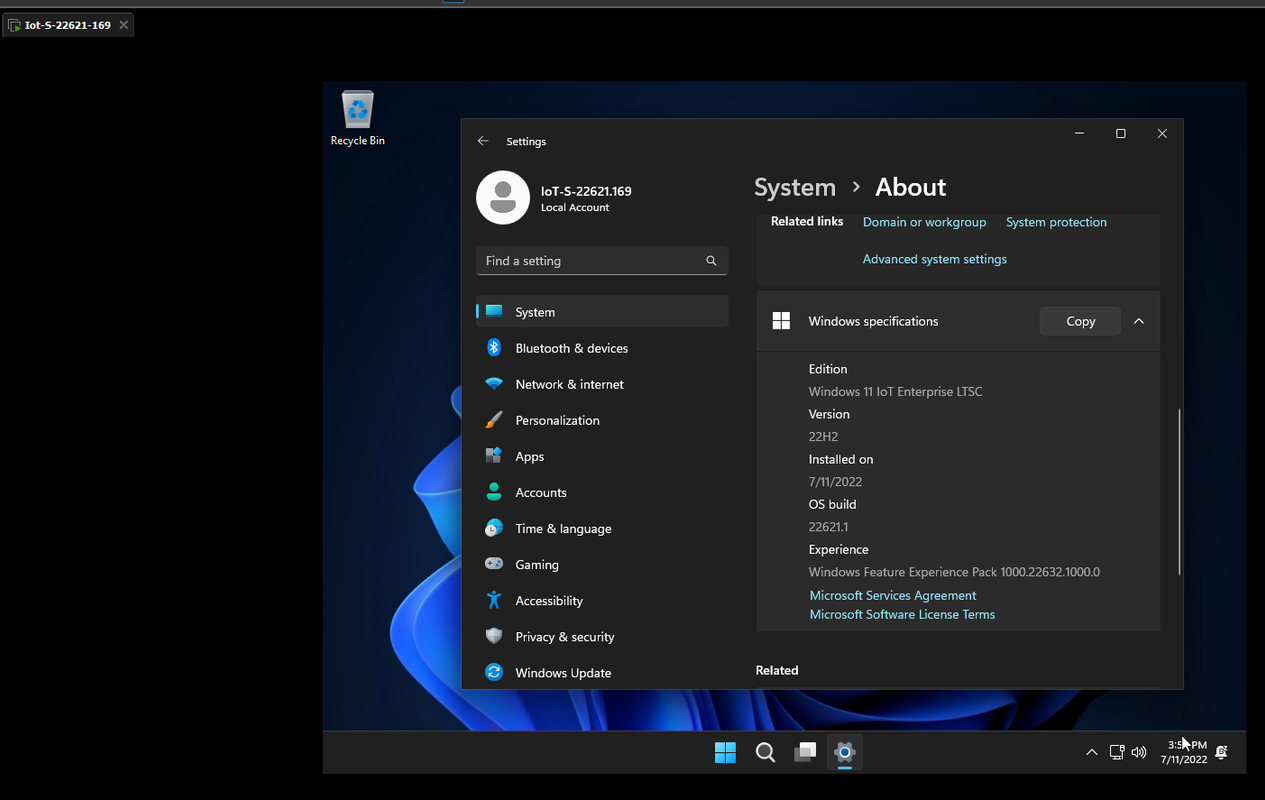Click the search magnifier in Find a setting
The width and height of the screenshot is (1265, 800).
(711, 261)
